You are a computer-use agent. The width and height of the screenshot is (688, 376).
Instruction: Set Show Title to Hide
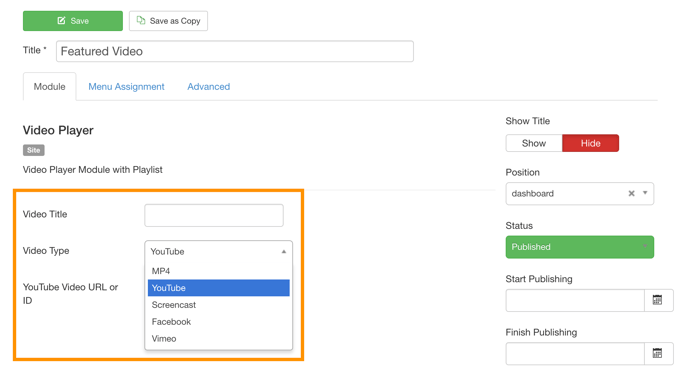pyautogui.click(x=591, y=143)
